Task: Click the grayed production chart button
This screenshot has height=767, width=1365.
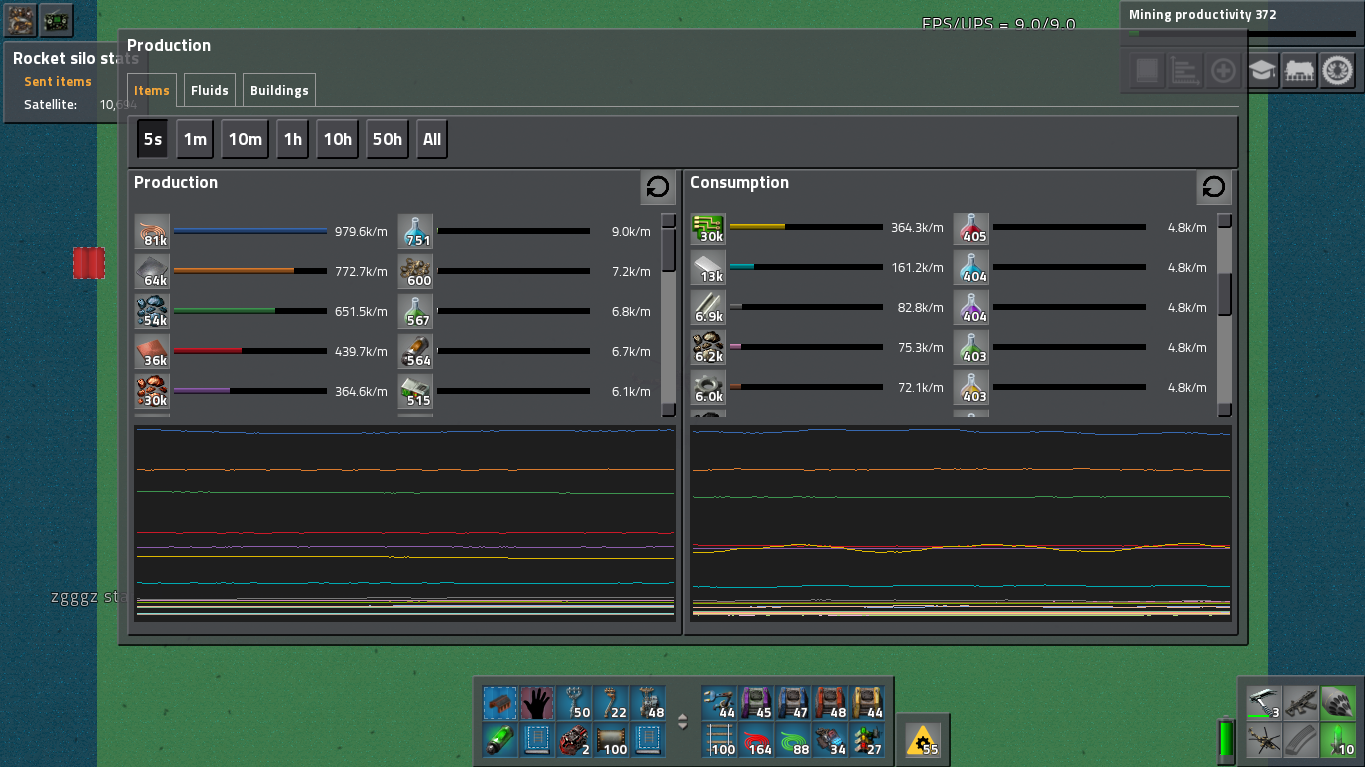Action: (x=1185, y=71)
